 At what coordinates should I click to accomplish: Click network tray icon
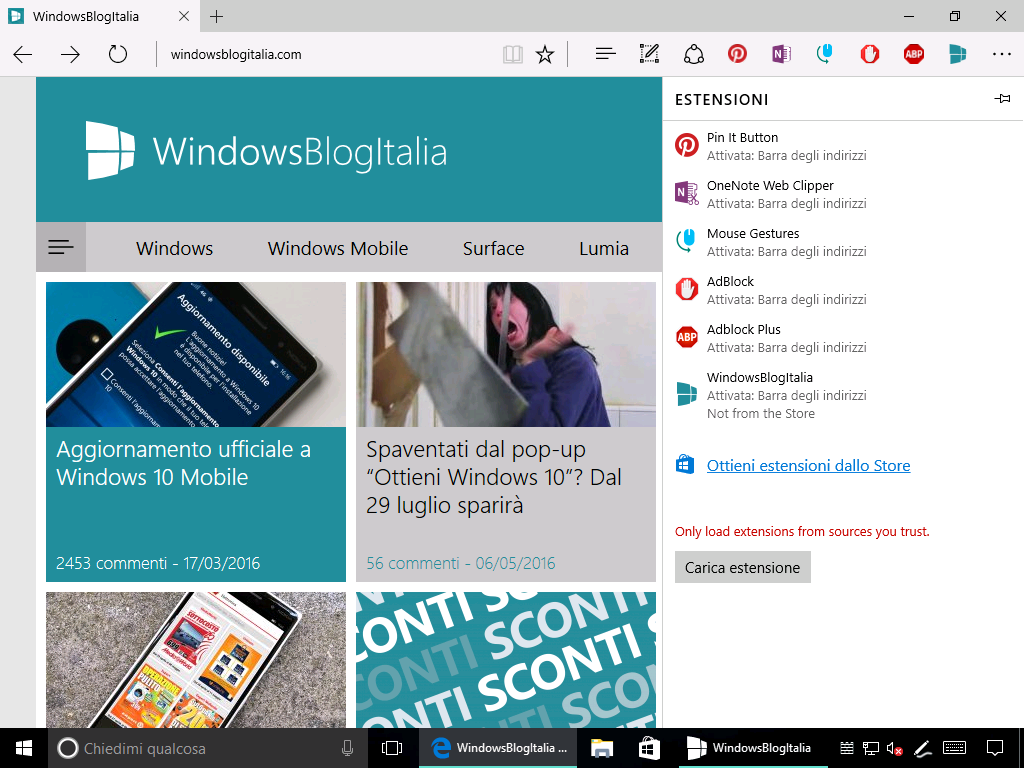point(871,748)
